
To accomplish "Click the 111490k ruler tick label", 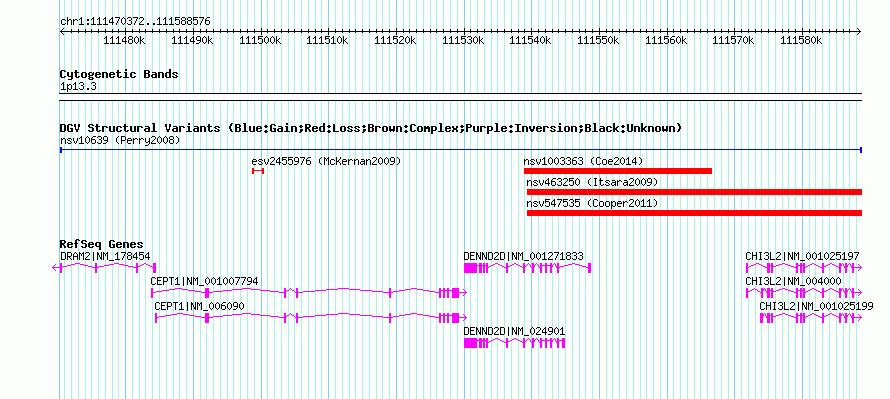I will 192,40.
